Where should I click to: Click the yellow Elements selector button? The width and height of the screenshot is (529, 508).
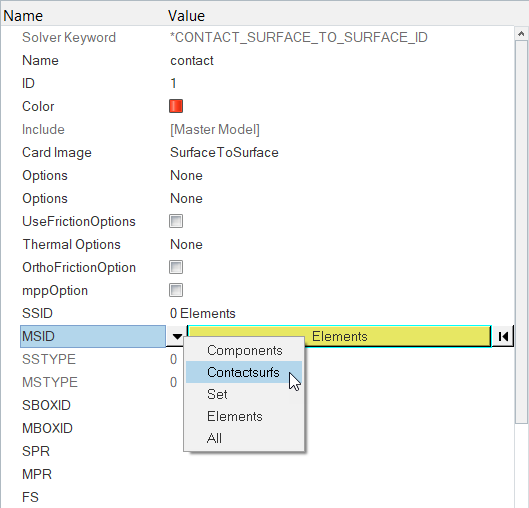339,336
